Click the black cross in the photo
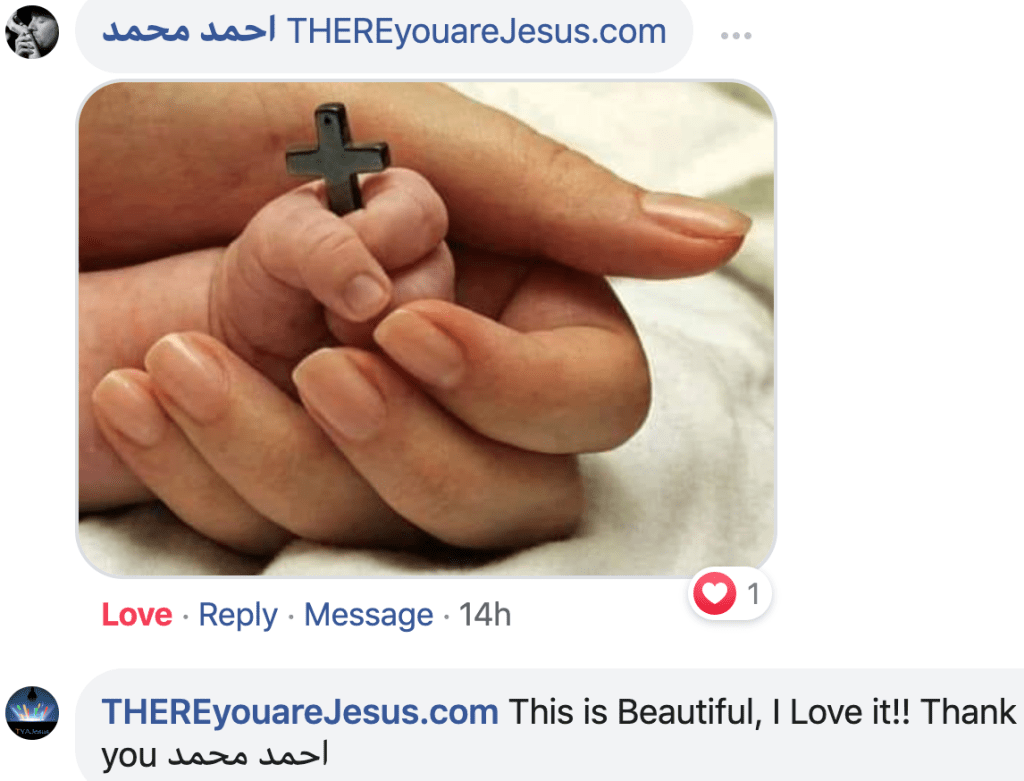Screen dimensions: 1024x781 tap(338, 159)
